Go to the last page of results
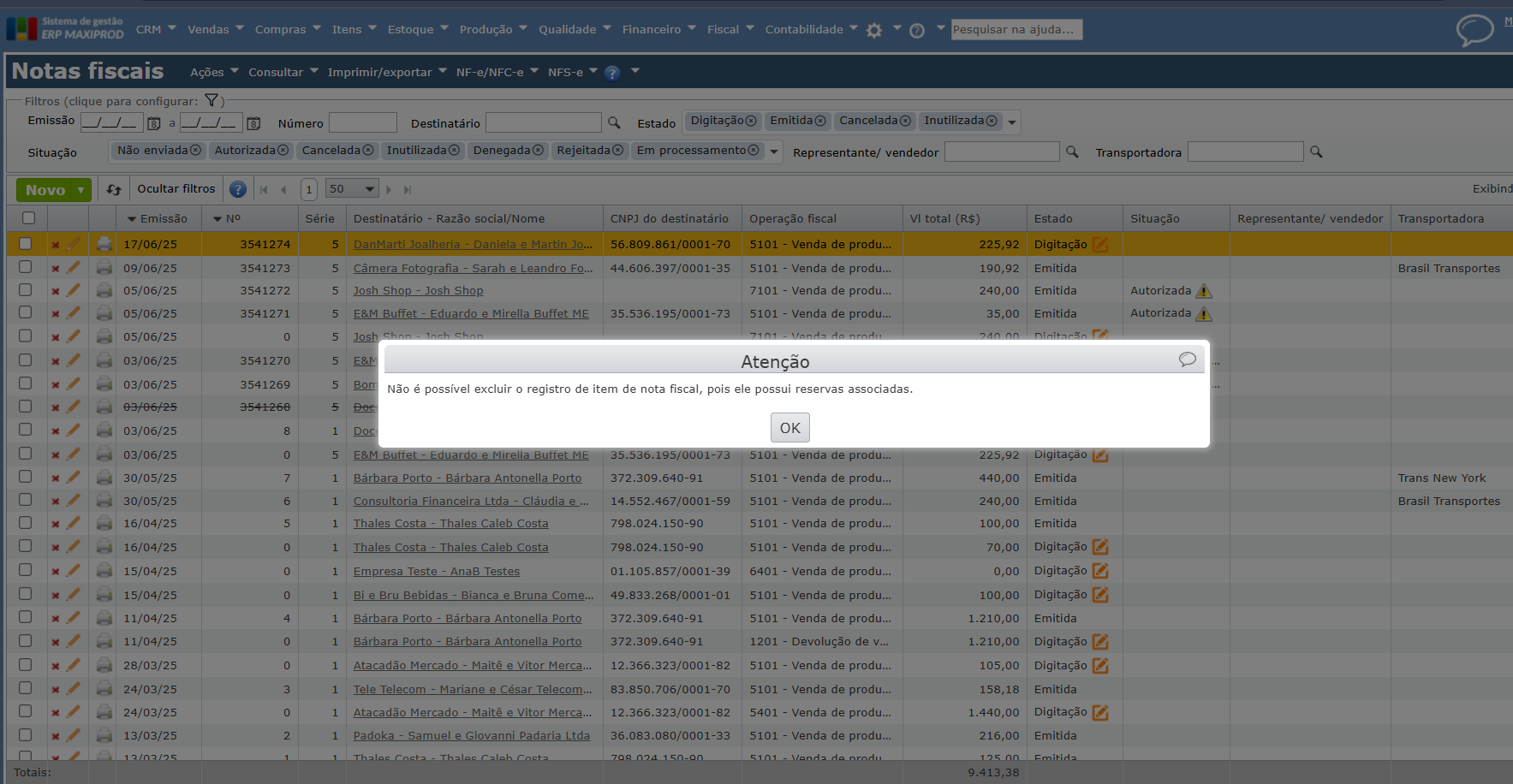 pyautogui.click(x=408, y=190)
